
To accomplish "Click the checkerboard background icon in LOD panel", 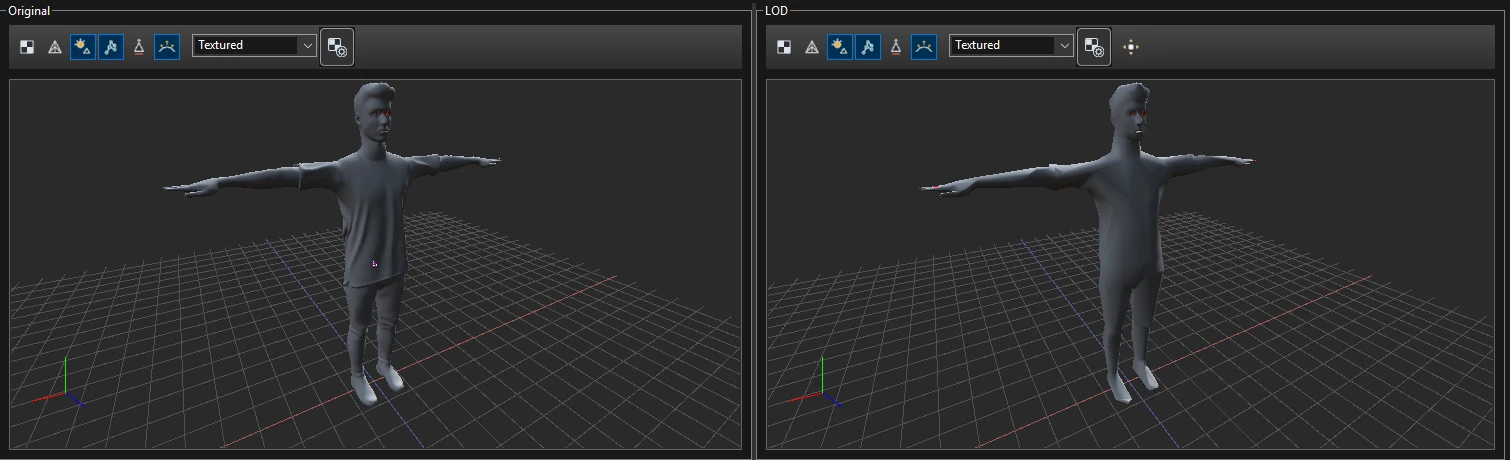I will 784,47.
